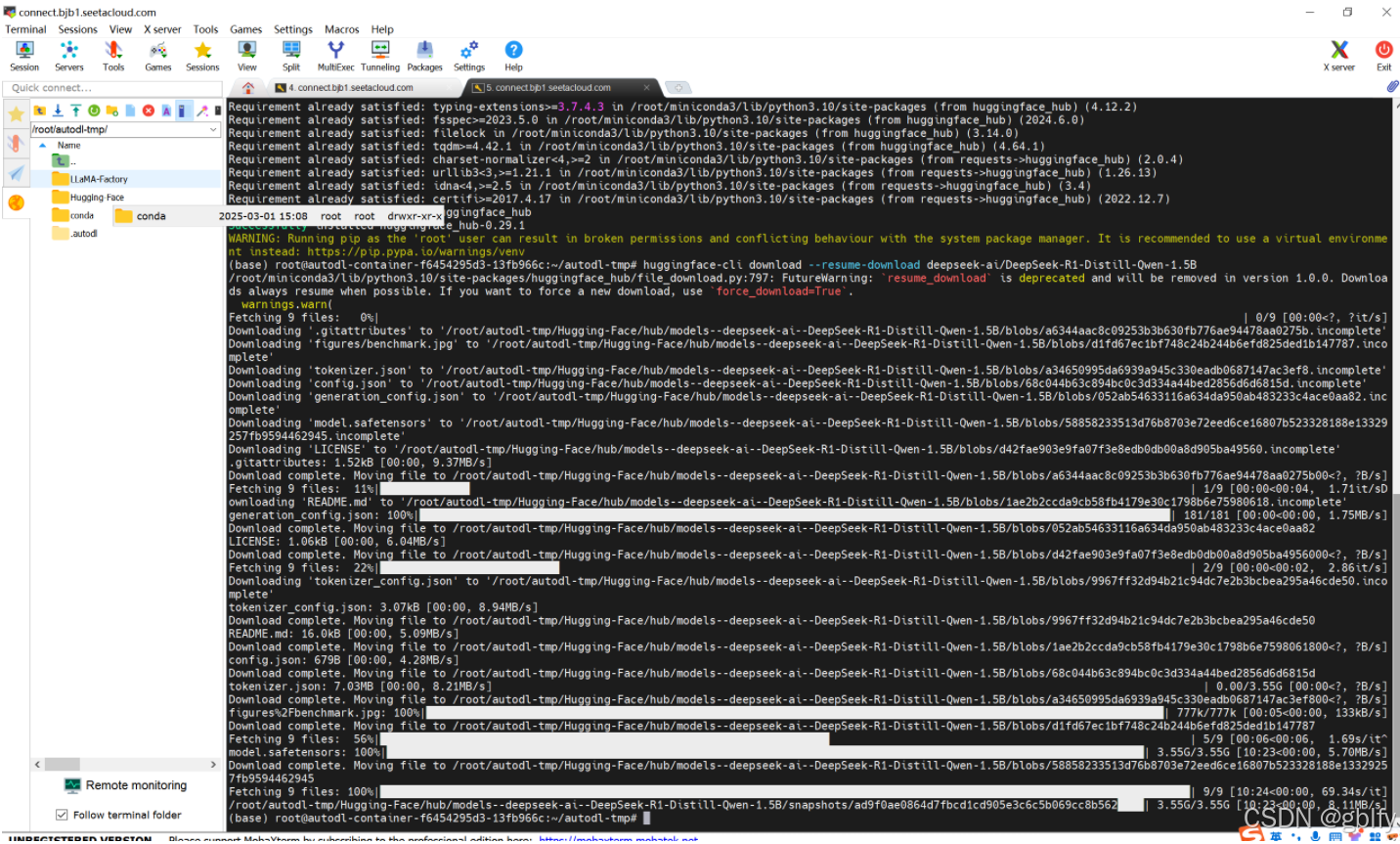Click the Exit power button
Image resolution: width=1400 pixels, height=844 pixels.
coord(1383,57)
